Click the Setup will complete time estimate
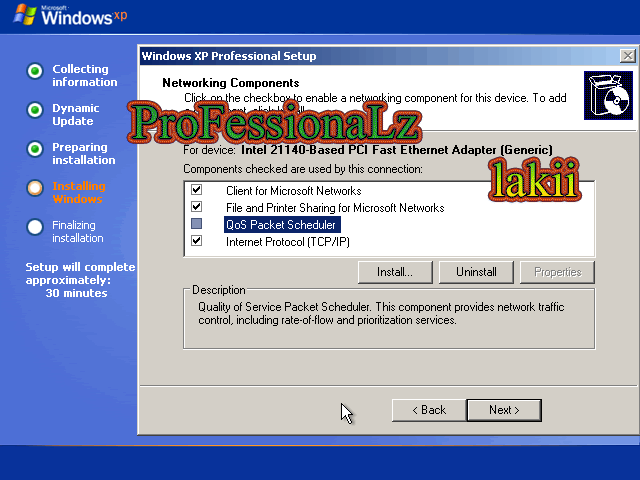The width and height of the screenshot is (640, 480). point(80,280)
